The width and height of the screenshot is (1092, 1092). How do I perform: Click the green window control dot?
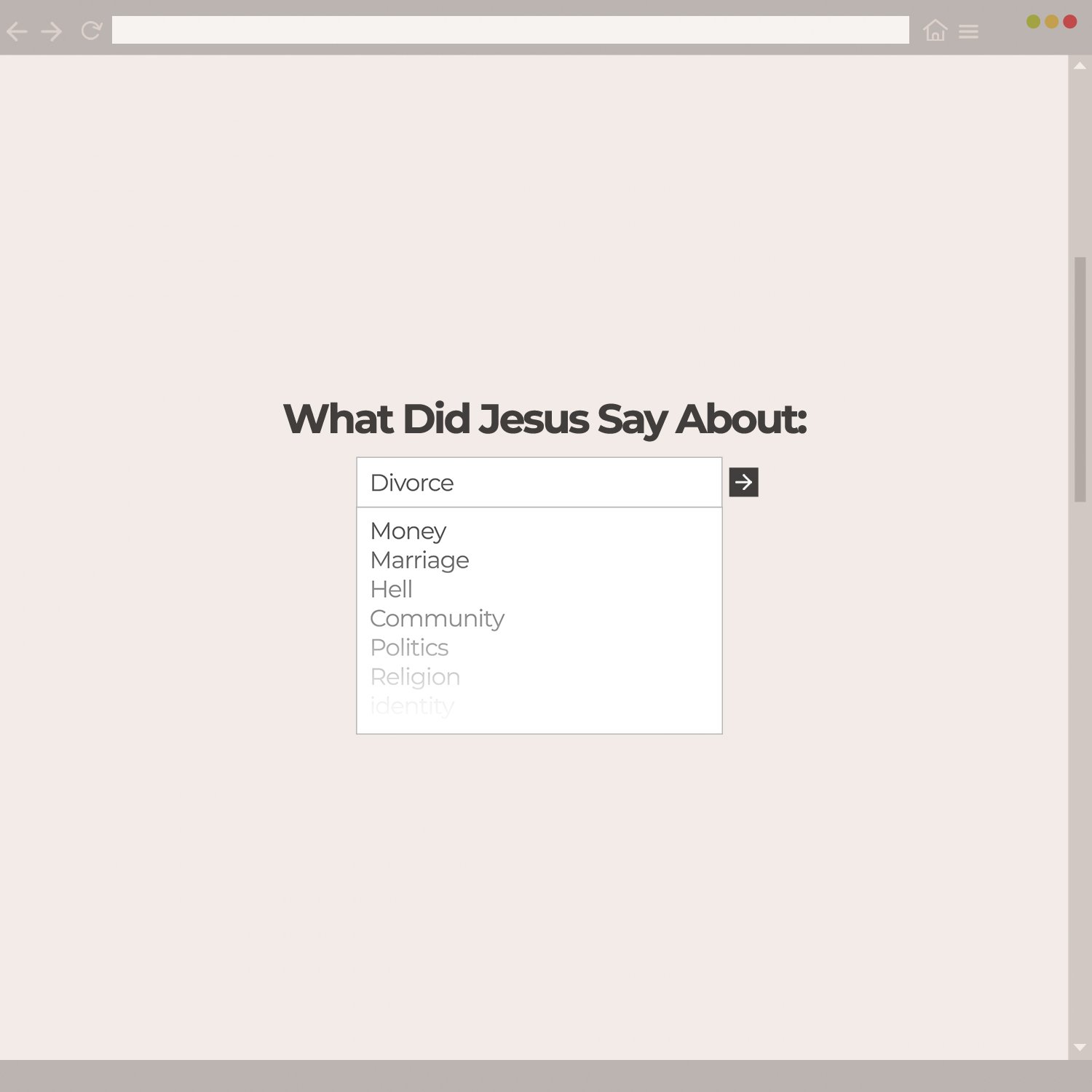pos(1033,22)
